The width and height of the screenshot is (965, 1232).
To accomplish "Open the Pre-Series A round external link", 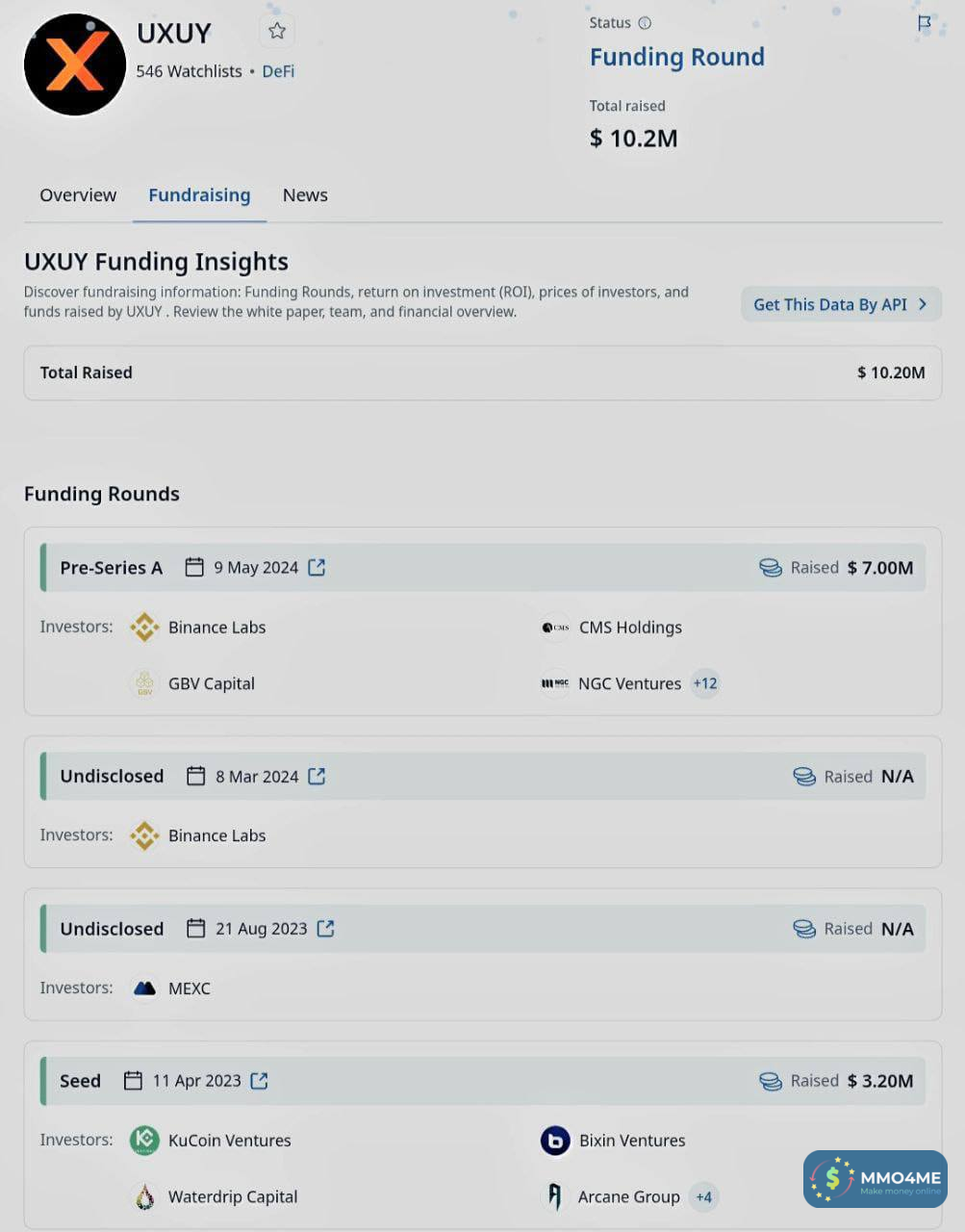I will (317, 568).
